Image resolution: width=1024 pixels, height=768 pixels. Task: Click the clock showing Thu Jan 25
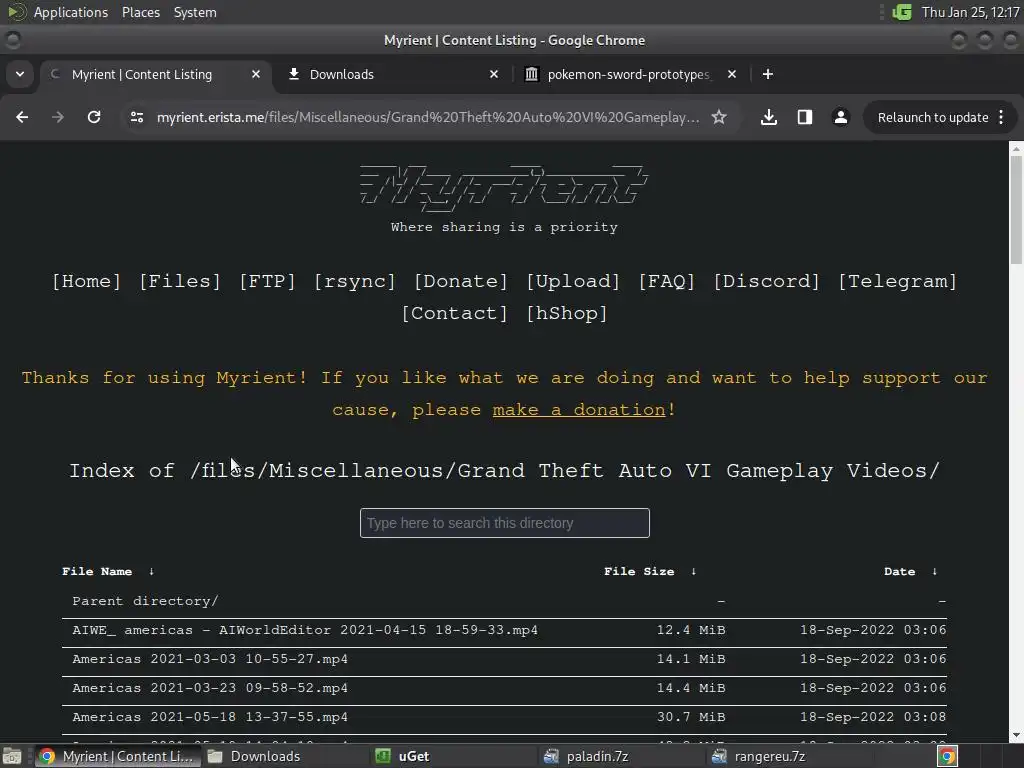pos(970,12)
